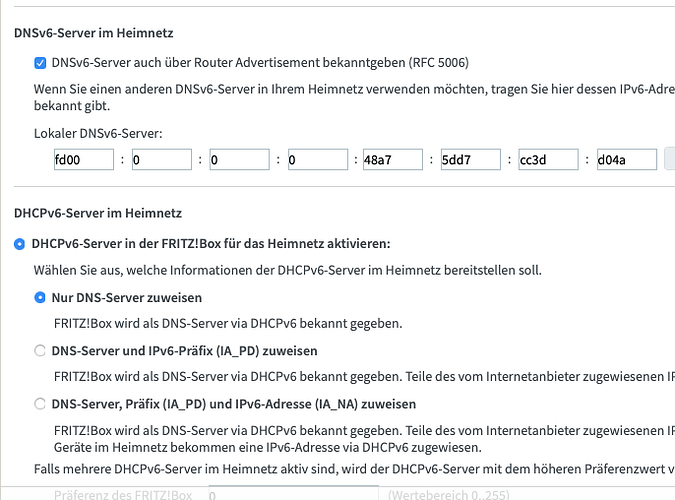Focus the fourth IPv6 block field containing 0
This screenshot has width=675, height=500.
318,160
